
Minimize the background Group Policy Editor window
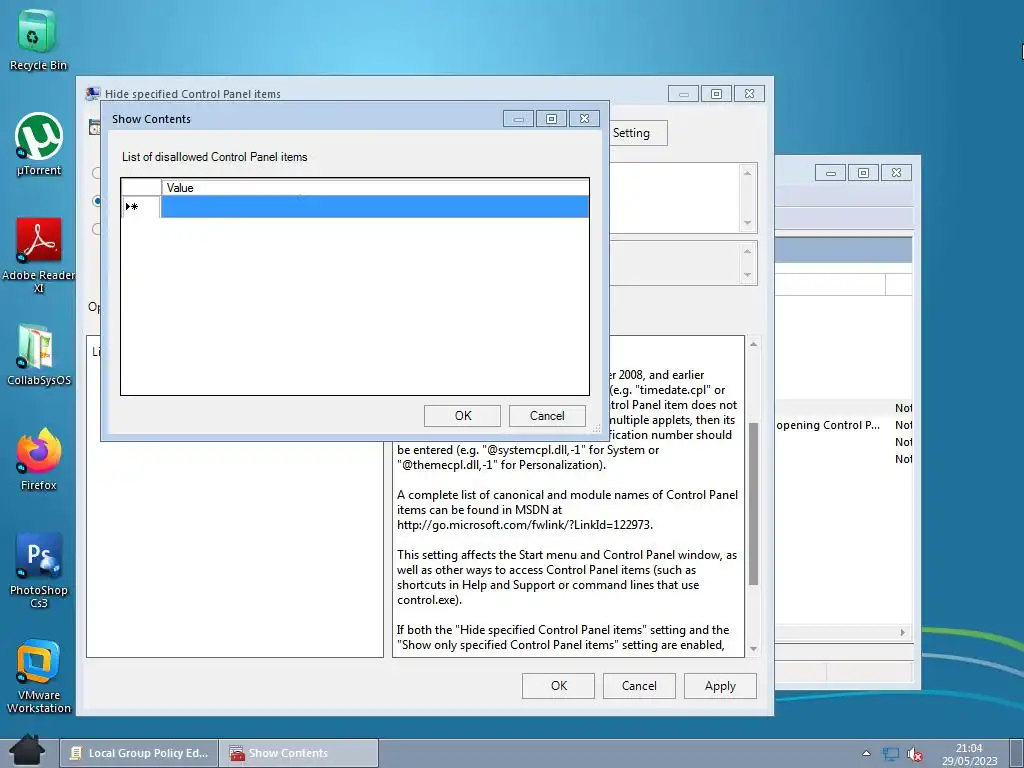click(831, 173)
